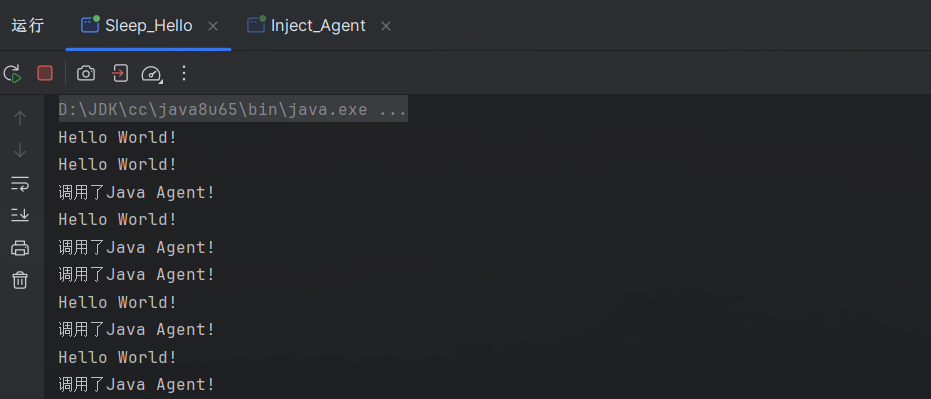
Task: Close the Inject_Agent run tab
Action: click(x=386, y=26)
